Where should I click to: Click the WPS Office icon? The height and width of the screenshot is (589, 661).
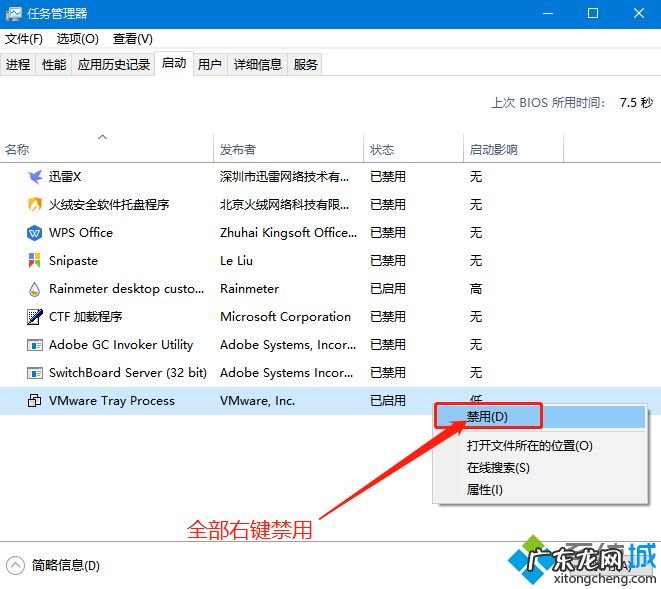(x=35, y=233)
